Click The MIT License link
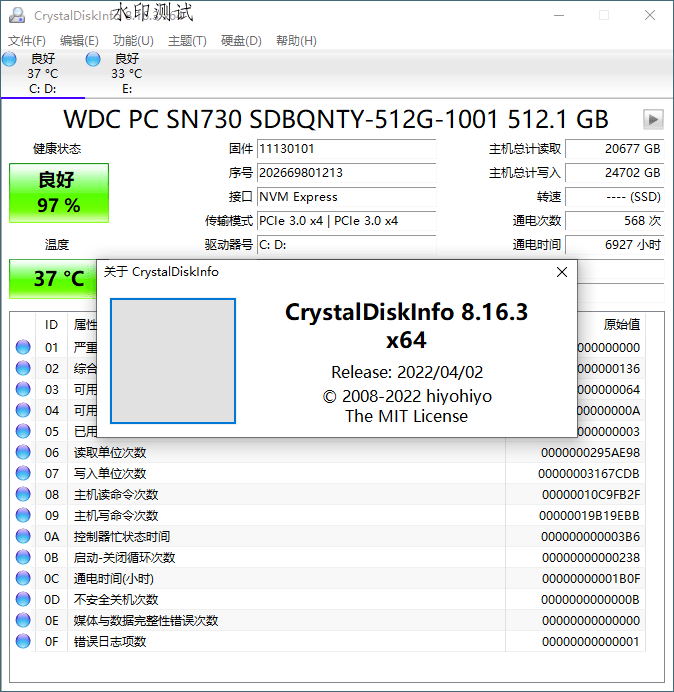 407,416
